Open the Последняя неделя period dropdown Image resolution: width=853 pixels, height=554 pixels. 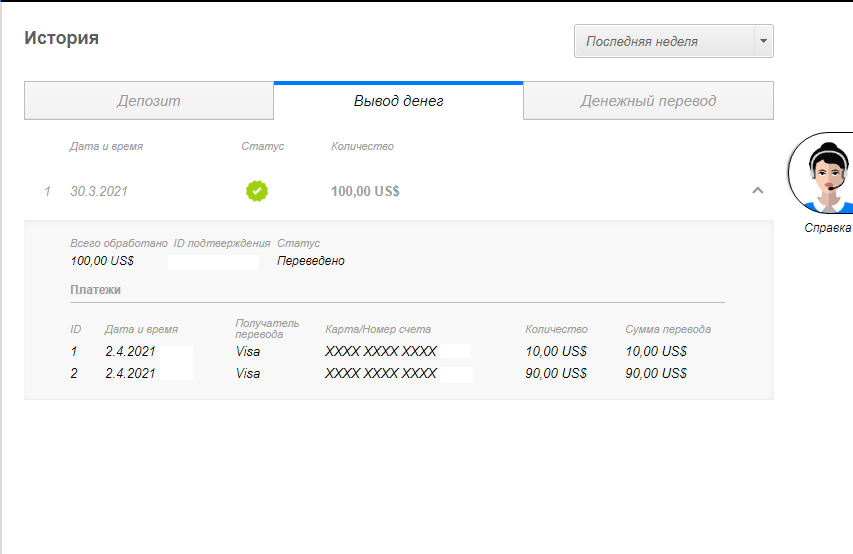click(x=673, y=41)
